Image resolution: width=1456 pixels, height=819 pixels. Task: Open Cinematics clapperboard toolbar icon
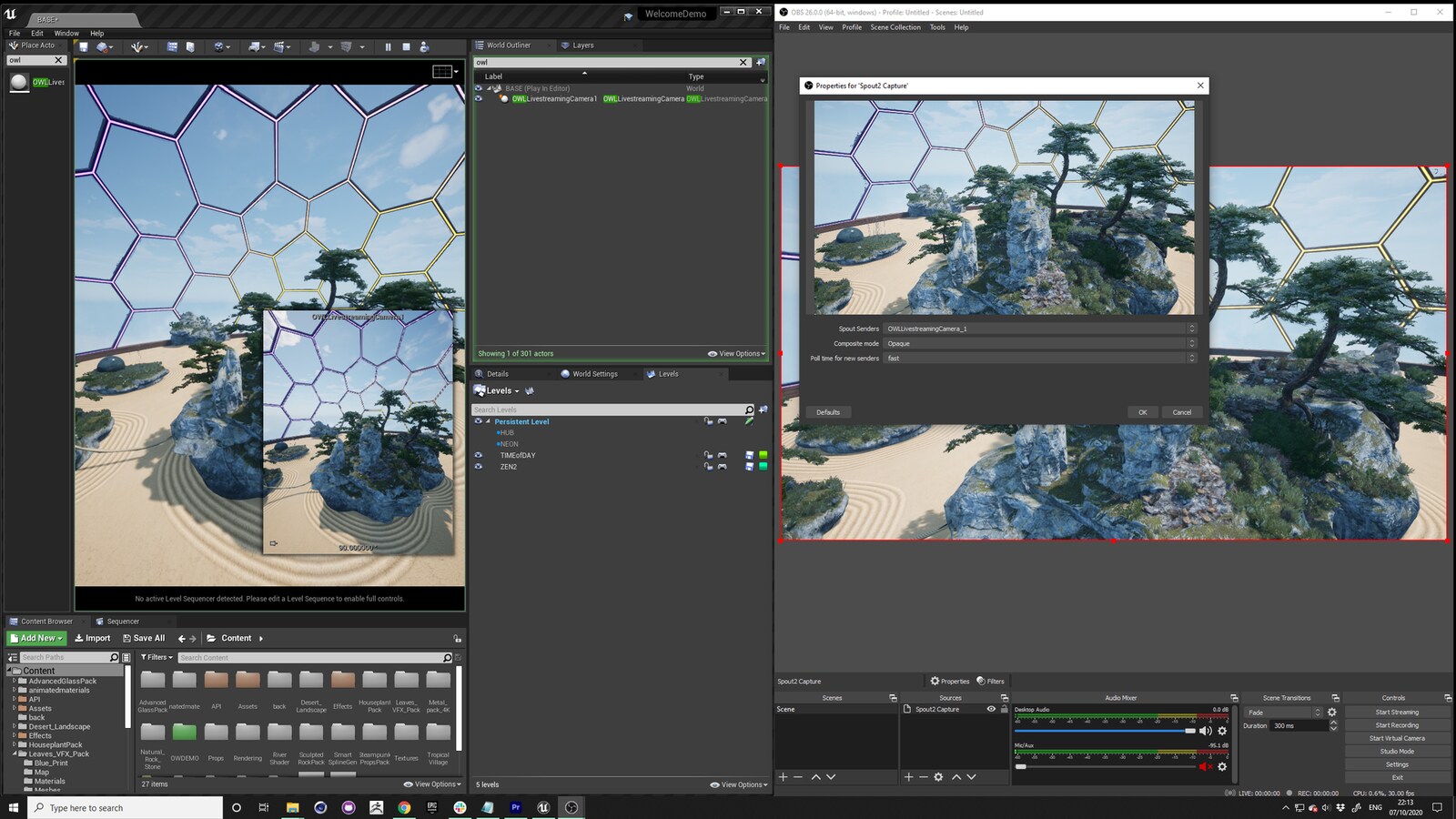(x=280, y=46)
